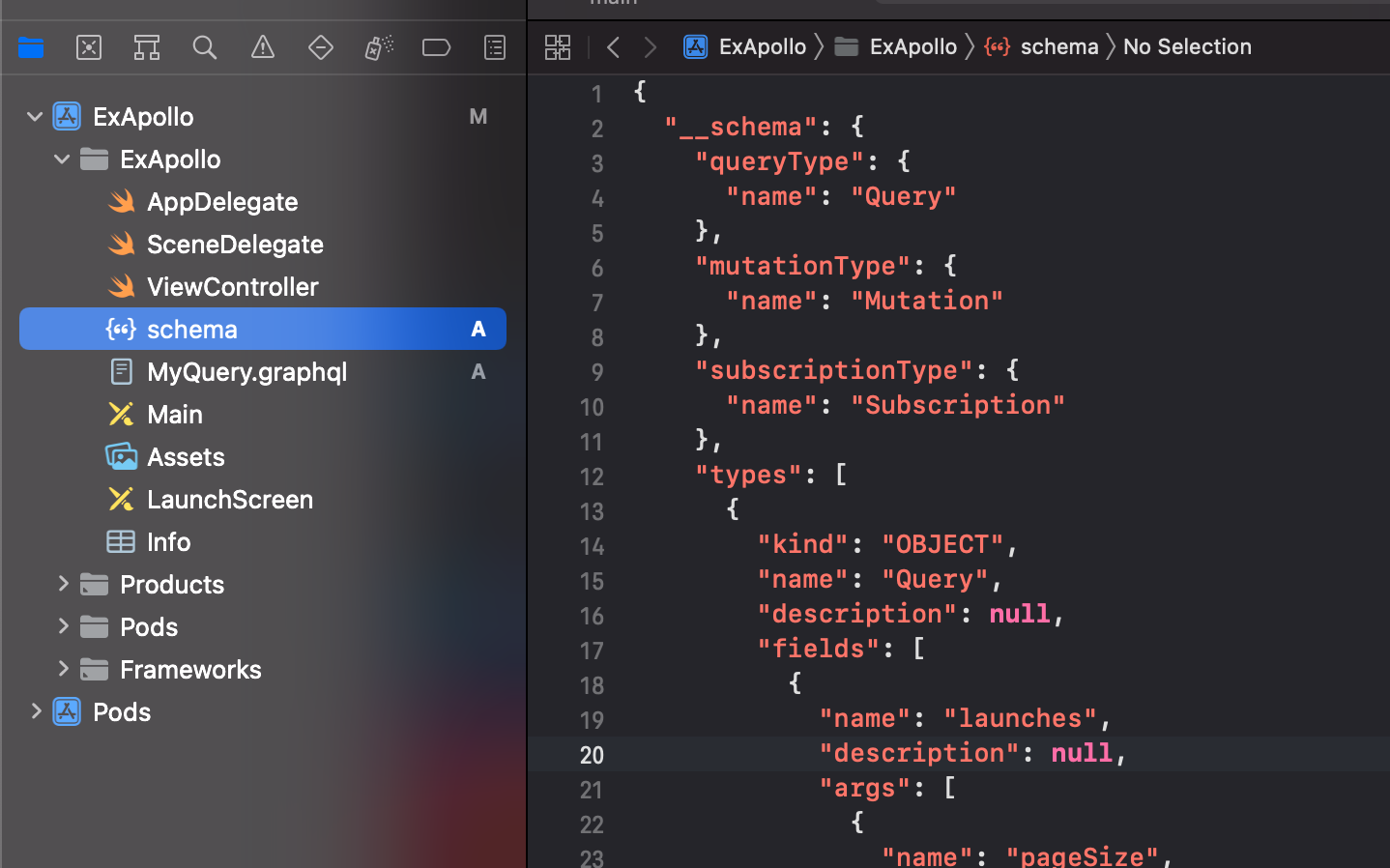Open the Breakpoint navigator
The image size is (1390, 868).
click(x=437, y=47)
